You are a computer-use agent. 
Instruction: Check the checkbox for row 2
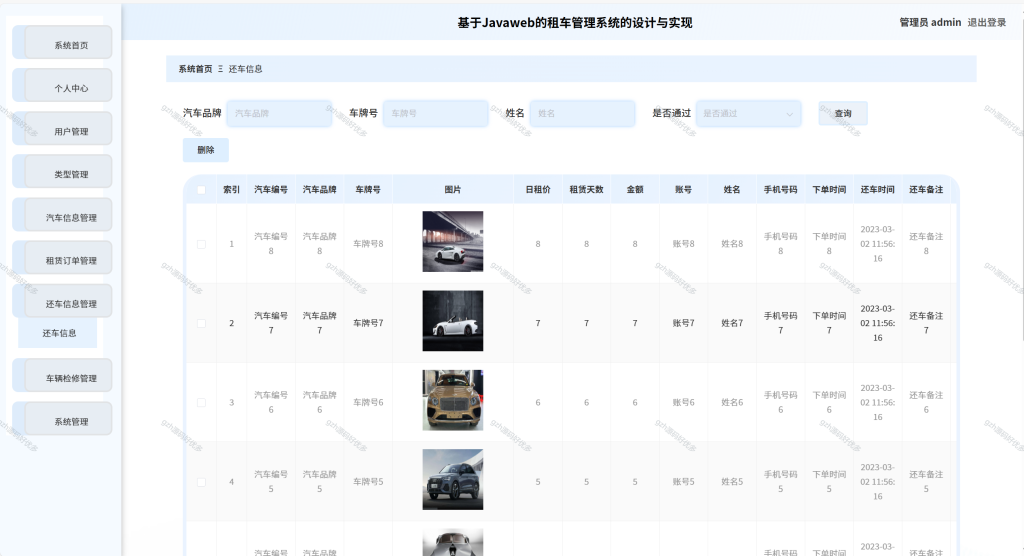click(201, 323)
